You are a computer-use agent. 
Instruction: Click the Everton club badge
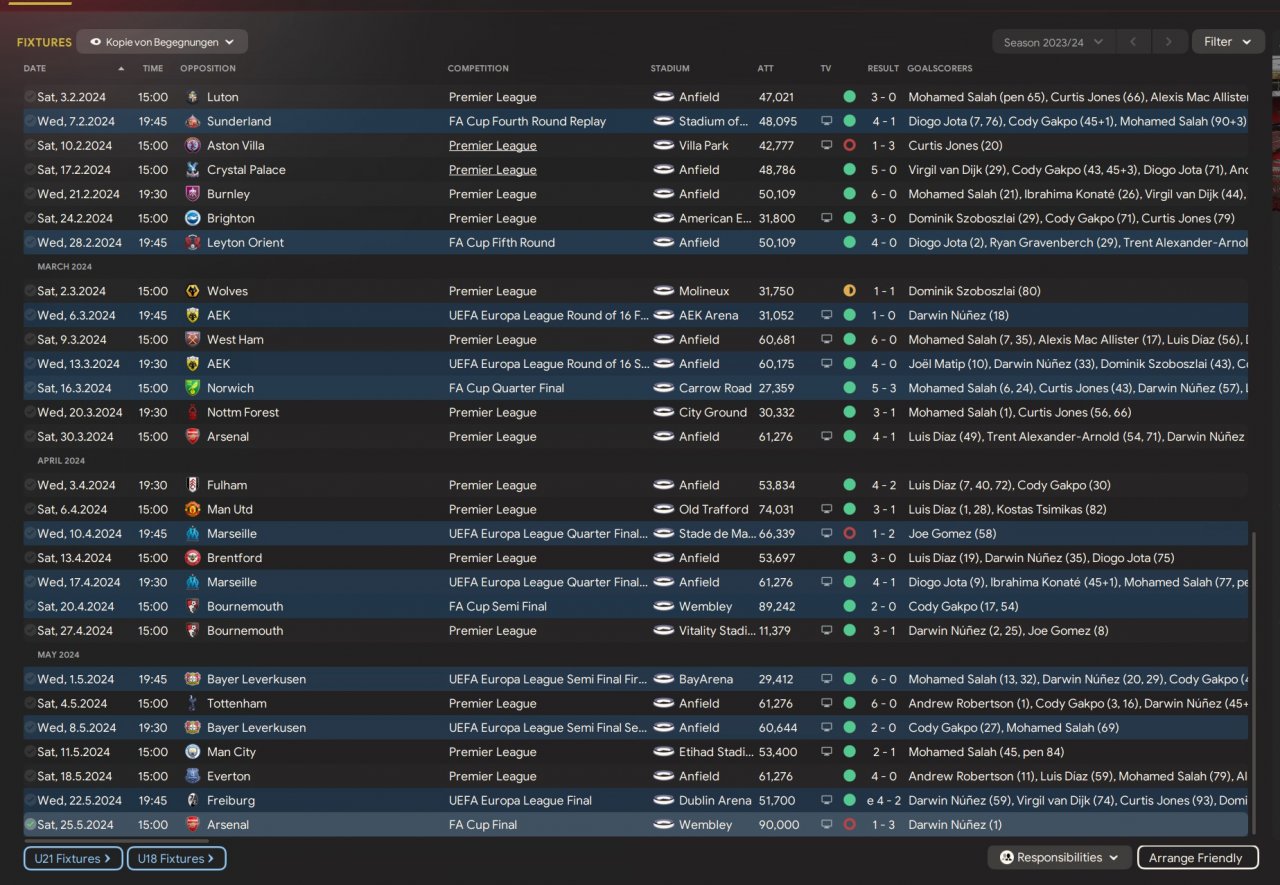pos(193,776)
